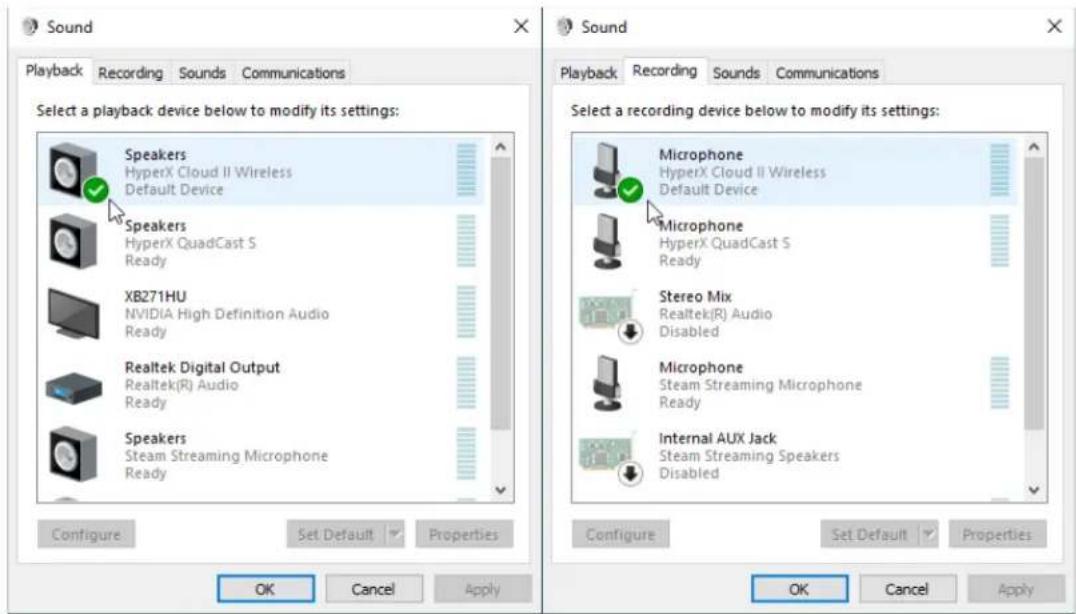The height and width of the screenshot is (614, 1076).
Task: Click Cancel in the Recording window
Action: point(907,589)
